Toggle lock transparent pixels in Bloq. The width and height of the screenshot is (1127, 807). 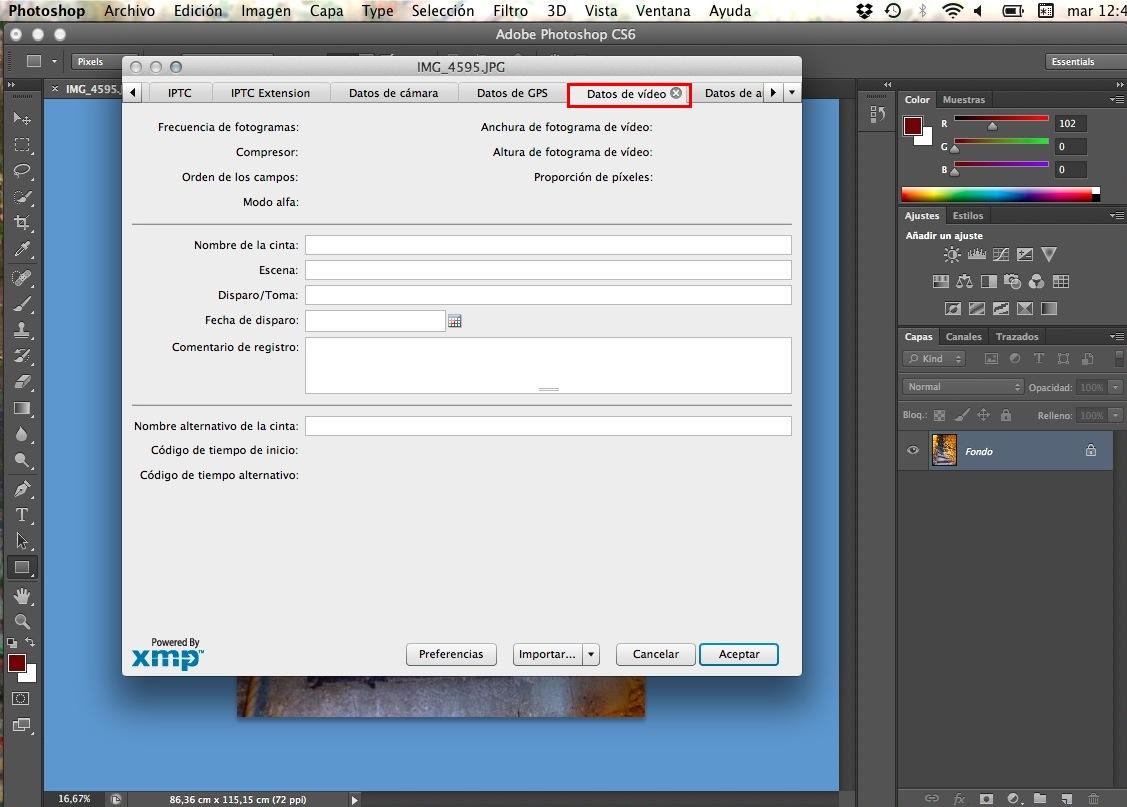(939, 415)
